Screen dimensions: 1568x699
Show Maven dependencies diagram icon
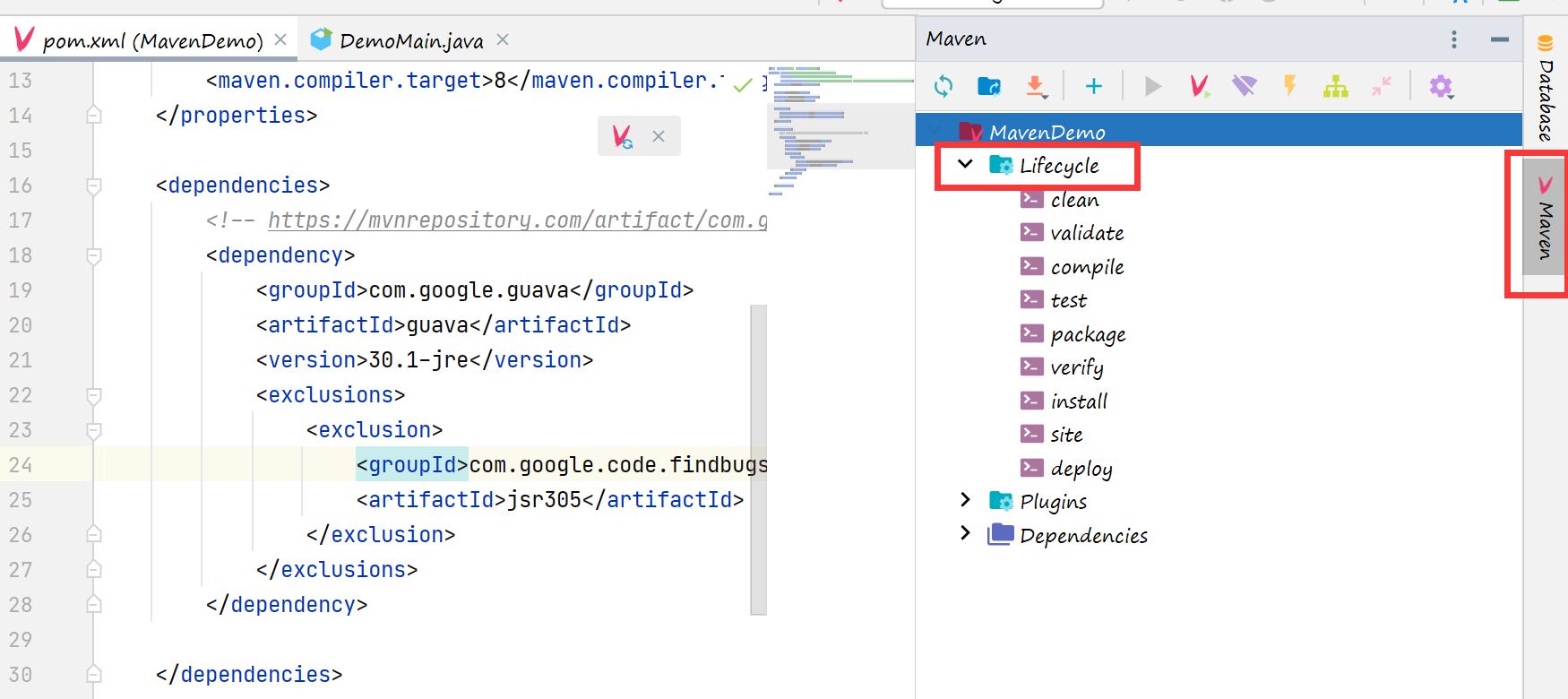point(1336,86)
